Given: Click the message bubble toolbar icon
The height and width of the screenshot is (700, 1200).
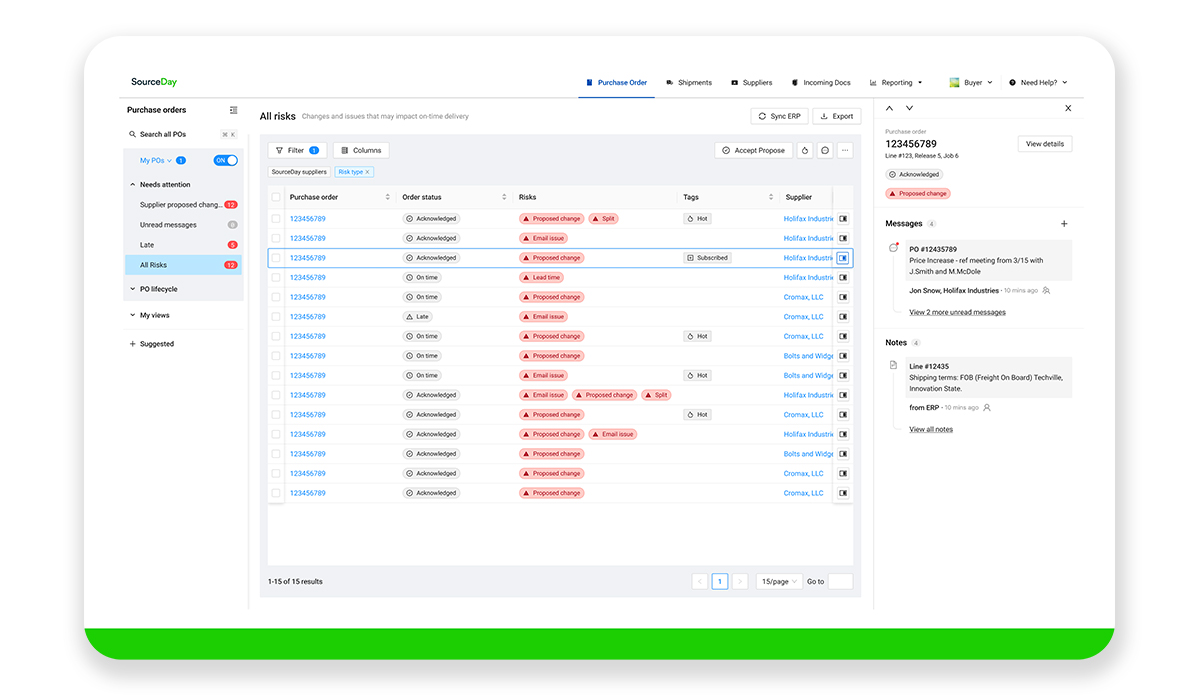Looking at the screenshot, I should (825, 150).
